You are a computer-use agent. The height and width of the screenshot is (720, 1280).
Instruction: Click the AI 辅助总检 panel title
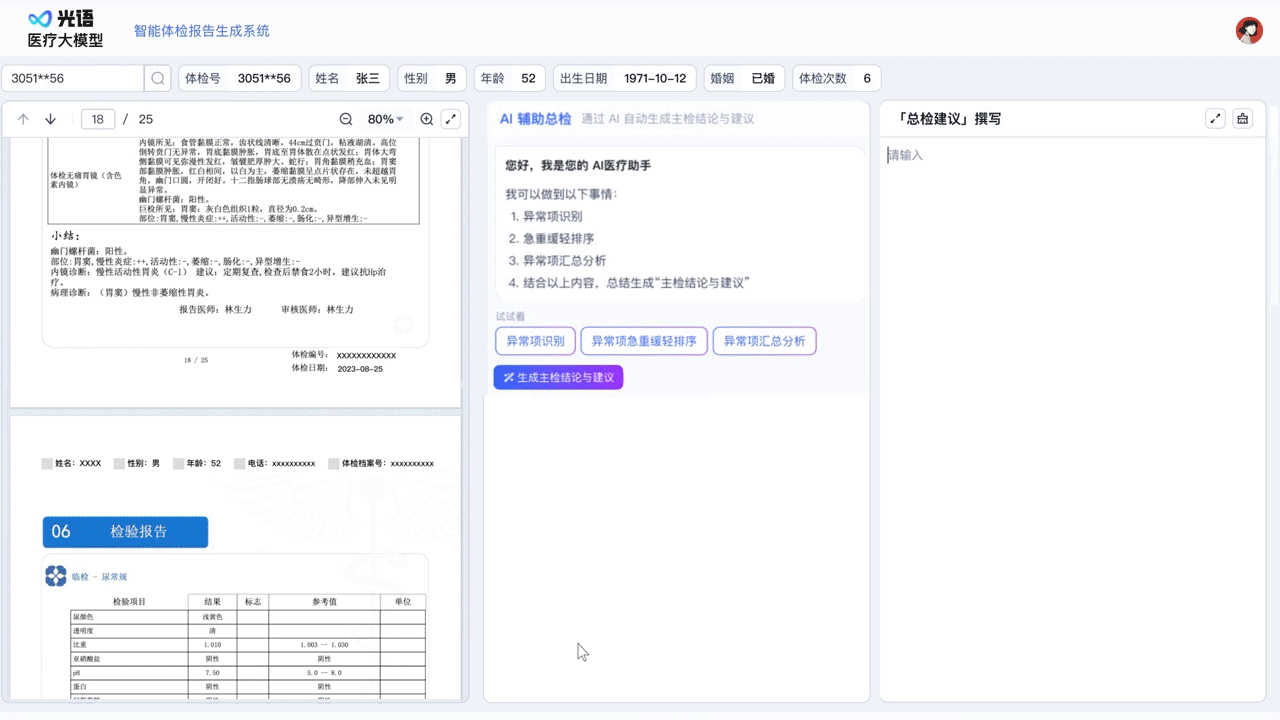coord(535,119)
